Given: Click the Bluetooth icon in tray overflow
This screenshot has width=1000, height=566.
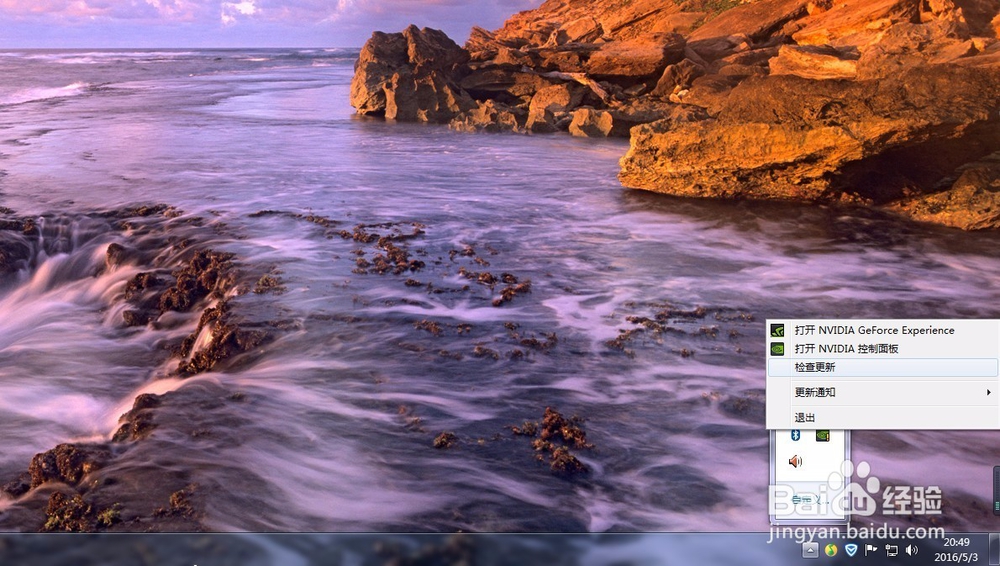Looking at the screenshot, I should [795, 435].
